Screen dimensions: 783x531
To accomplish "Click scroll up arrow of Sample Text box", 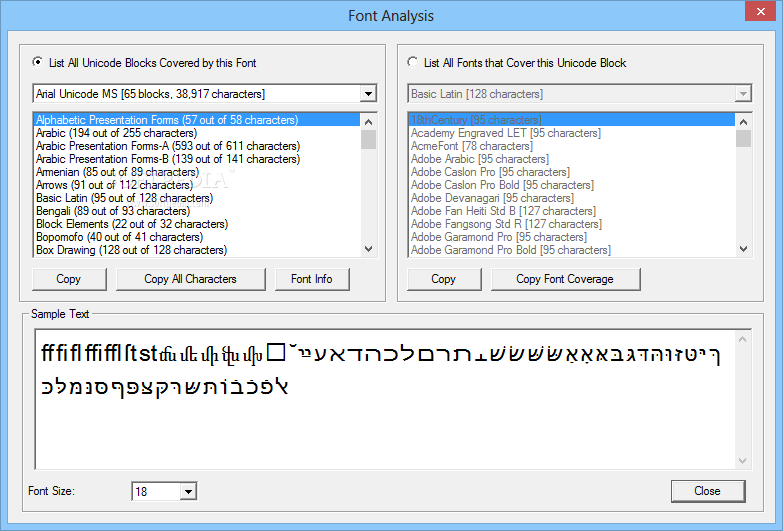I will 743,339.
